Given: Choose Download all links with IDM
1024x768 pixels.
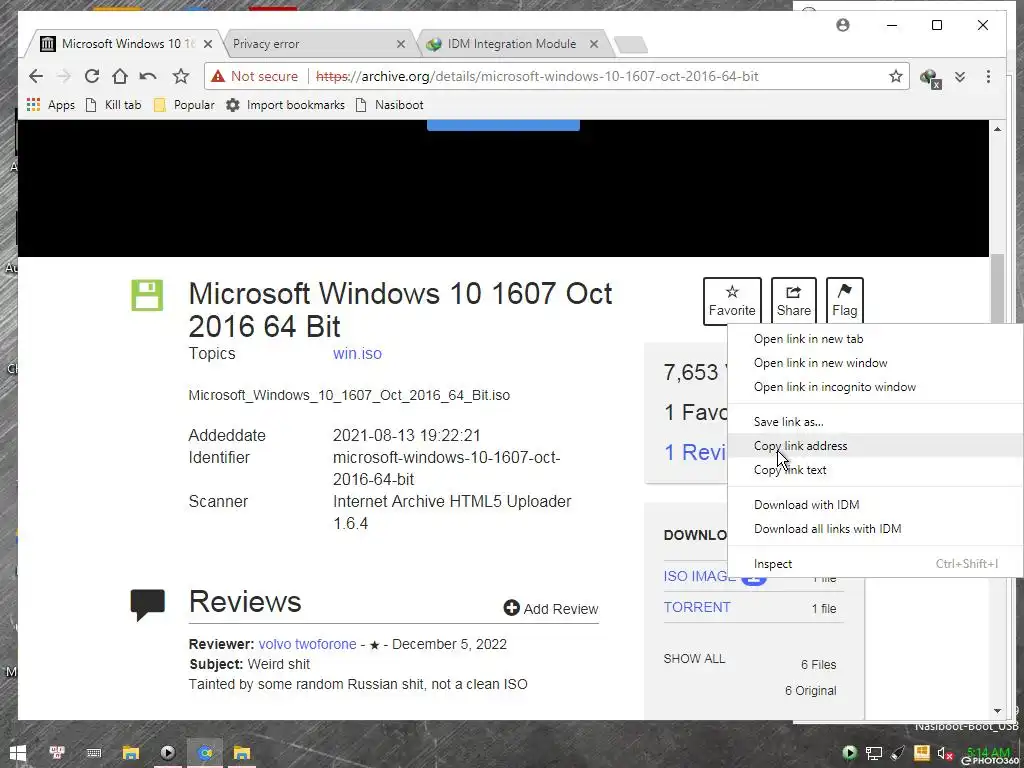Looking at the screenshot, I should click(x=875, y=529).
